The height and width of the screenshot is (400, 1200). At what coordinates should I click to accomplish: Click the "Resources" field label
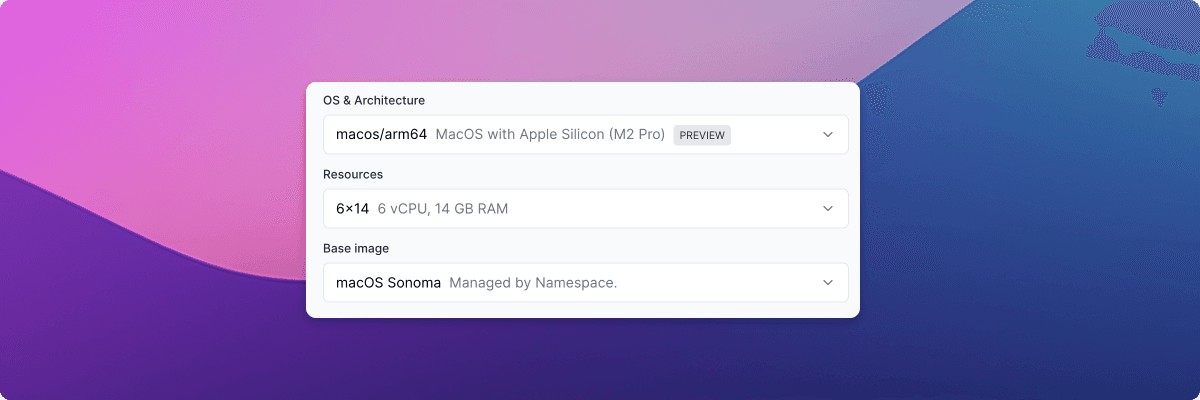(x=353, y=175)
